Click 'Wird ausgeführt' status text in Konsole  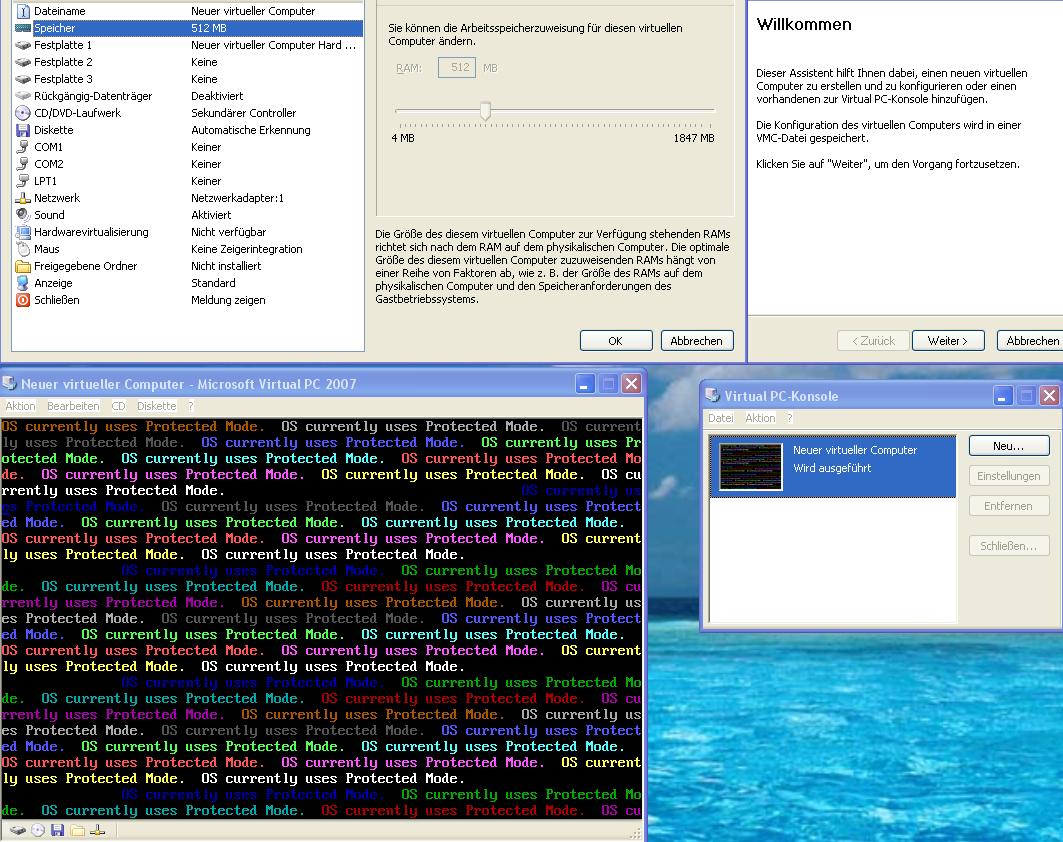click(832, 468)
